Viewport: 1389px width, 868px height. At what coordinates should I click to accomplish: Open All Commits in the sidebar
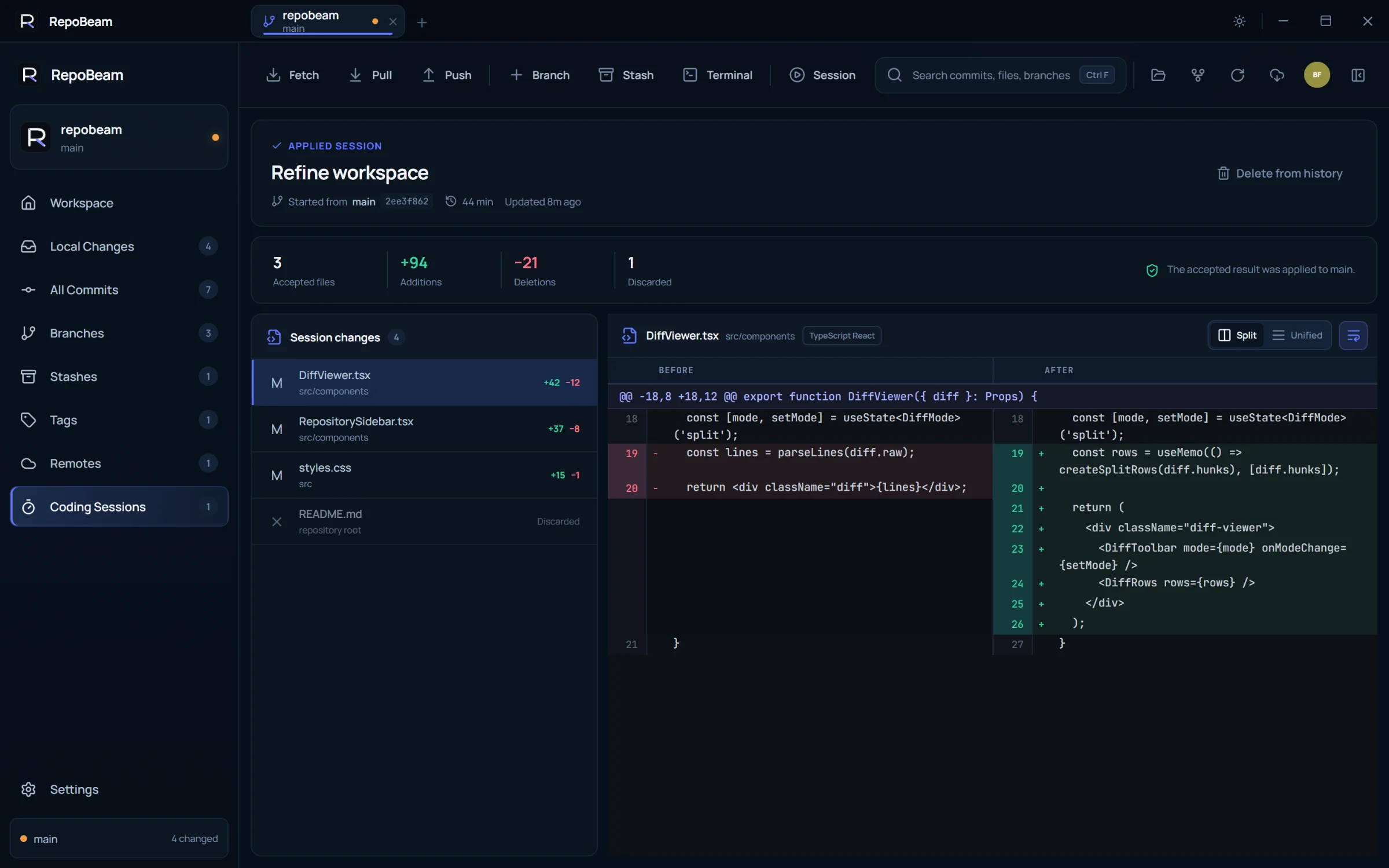119,290
